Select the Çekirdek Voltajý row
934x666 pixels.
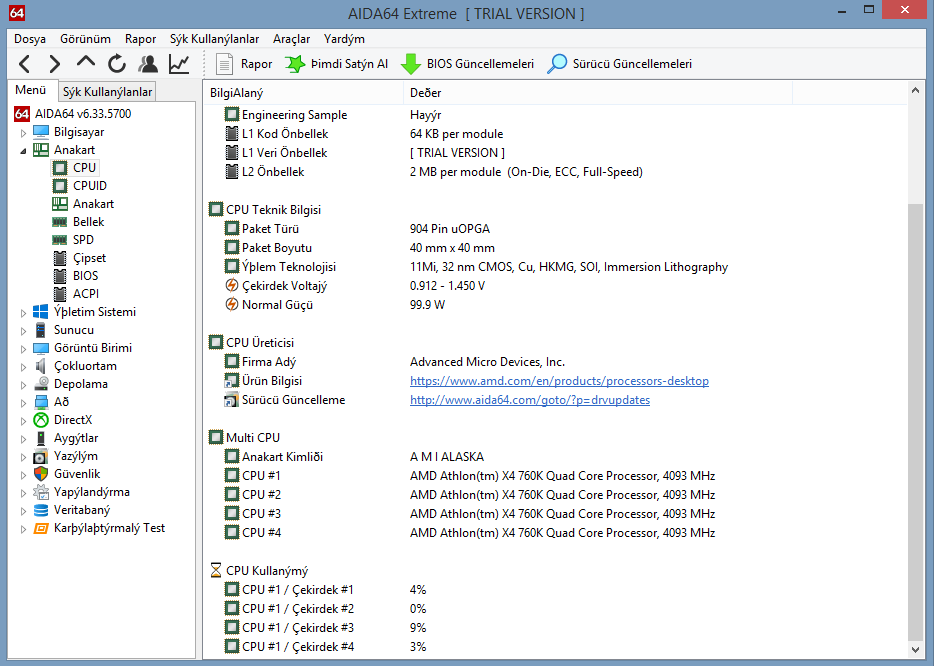coord(556,286)
